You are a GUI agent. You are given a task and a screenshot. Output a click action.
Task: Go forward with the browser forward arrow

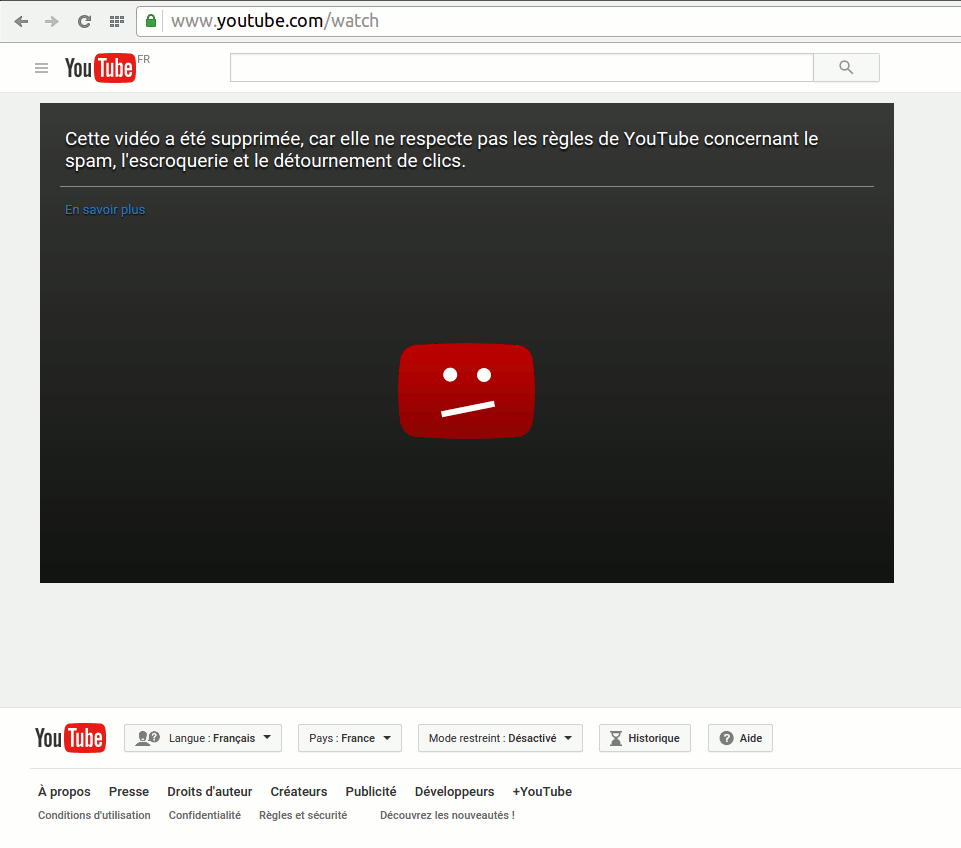click(x=52, y=21)
